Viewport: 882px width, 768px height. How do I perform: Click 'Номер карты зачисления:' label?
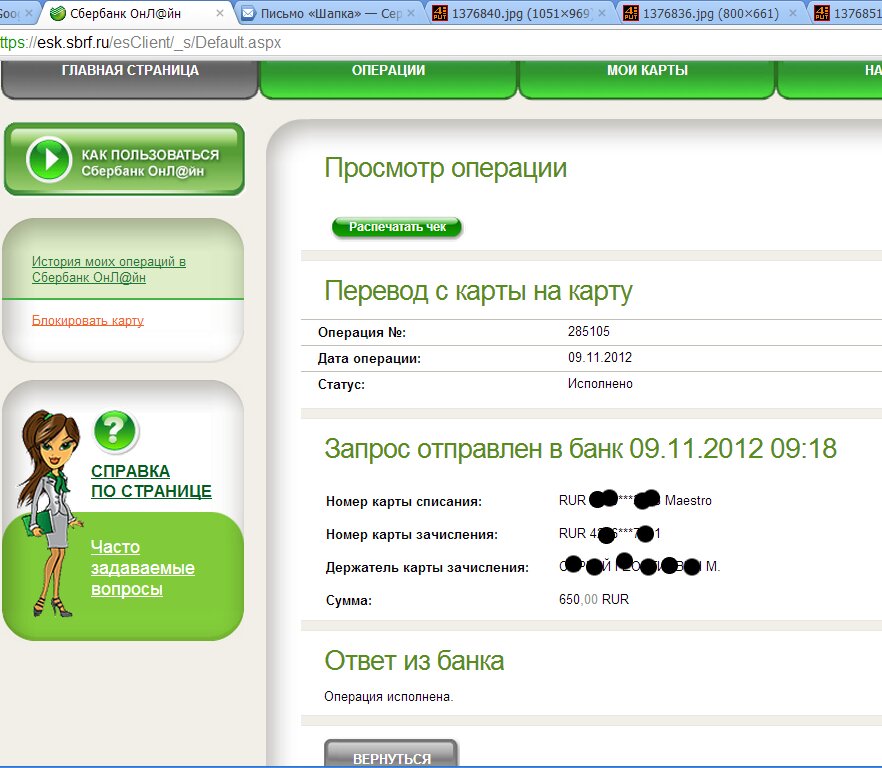coord(412,535)
